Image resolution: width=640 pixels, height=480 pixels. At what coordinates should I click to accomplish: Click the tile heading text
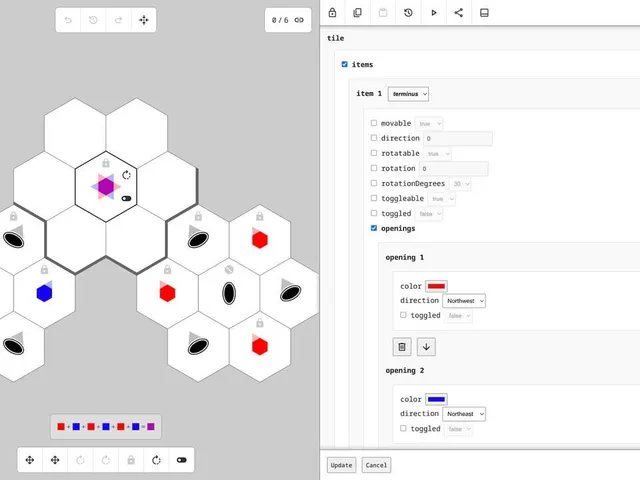[x=336, y=38]
